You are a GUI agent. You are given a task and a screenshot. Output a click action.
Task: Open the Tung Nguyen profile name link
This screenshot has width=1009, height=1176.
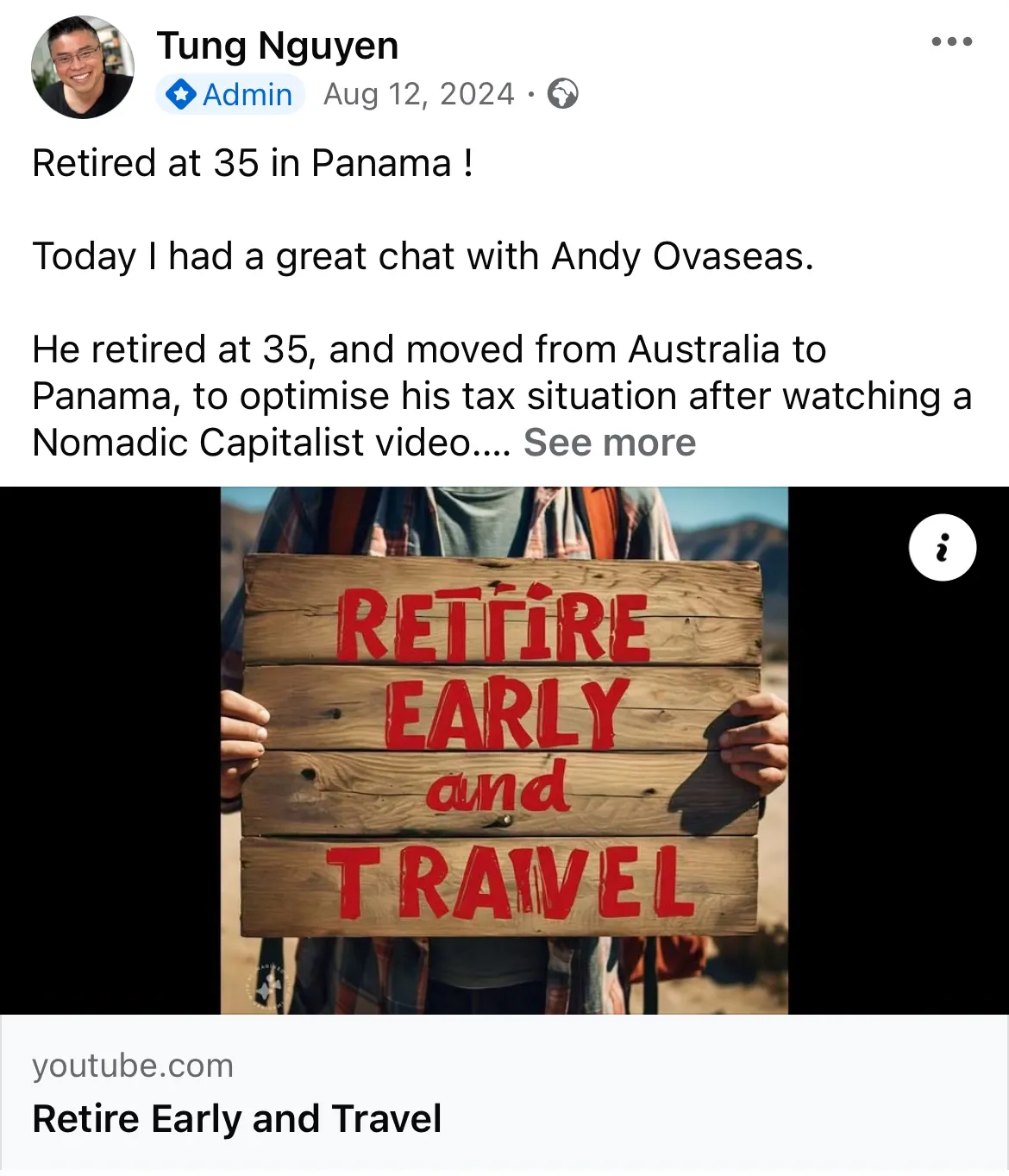pyautogui.click(x=278, y=46)
